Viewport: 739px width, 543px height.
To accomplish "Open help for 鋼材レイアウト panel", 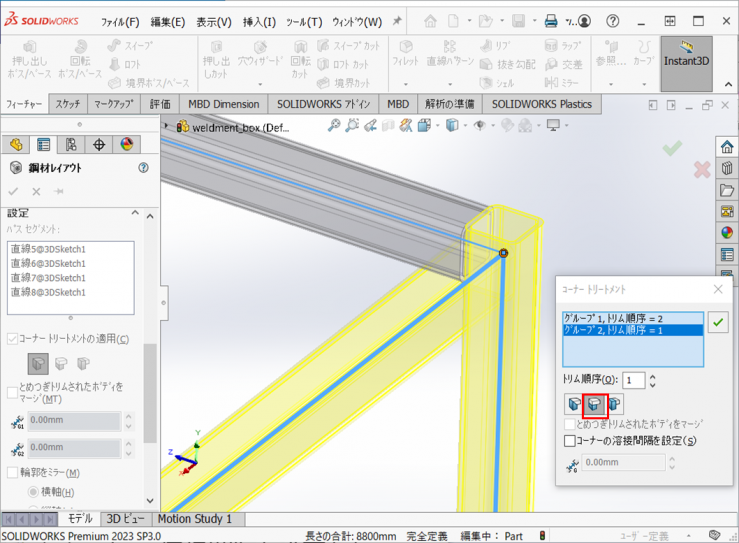I will (144, 169).
